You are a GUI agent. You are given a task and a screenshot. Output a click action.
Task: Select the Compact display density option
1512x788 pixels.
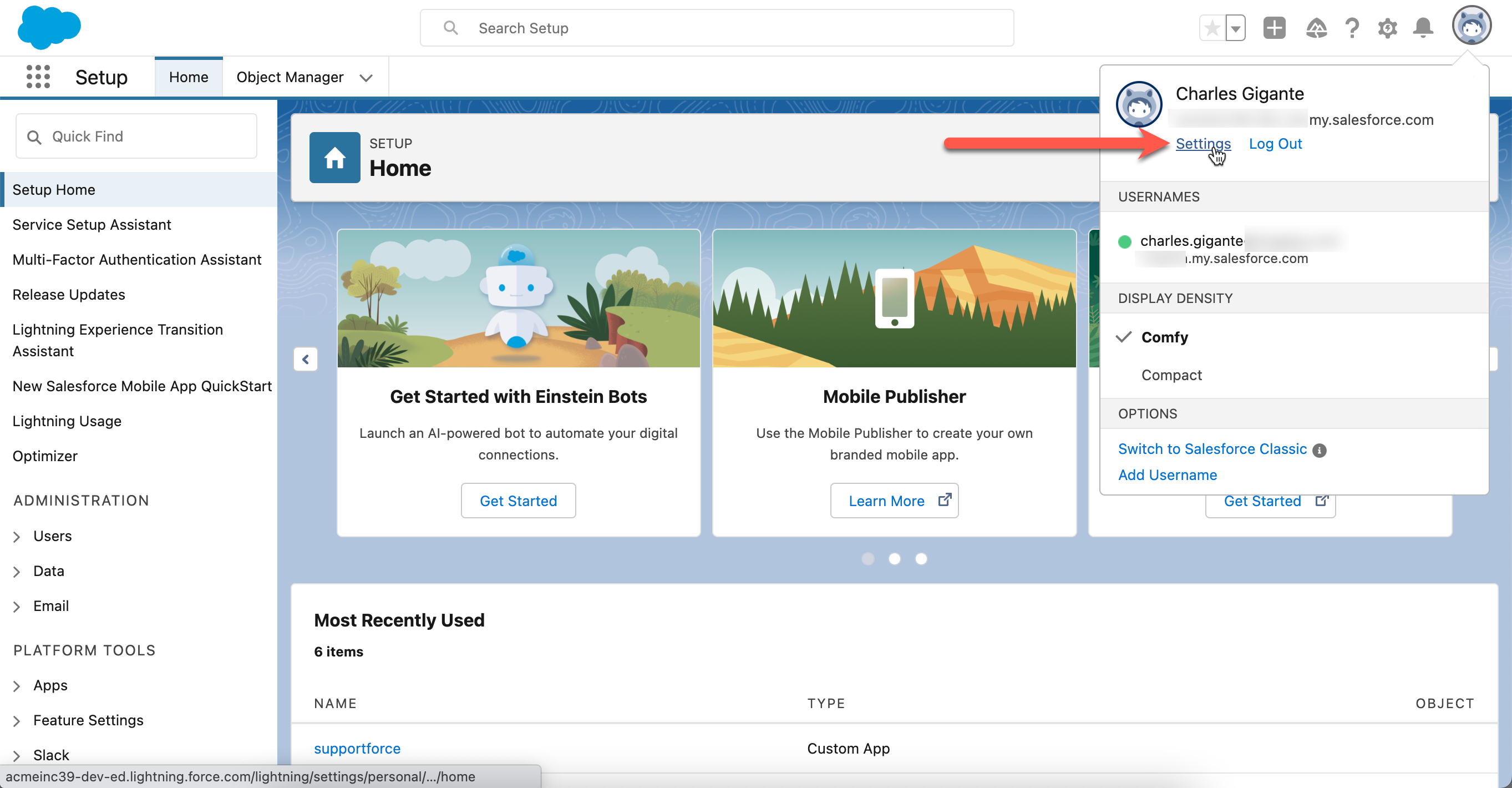coord(1171,375)
